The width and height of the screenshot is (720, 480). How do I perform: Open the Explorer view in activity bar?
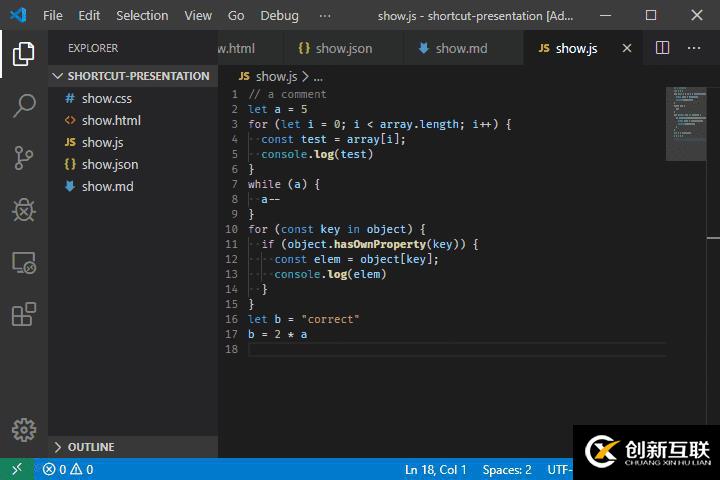pyautogui.click(x=23, y=54)
